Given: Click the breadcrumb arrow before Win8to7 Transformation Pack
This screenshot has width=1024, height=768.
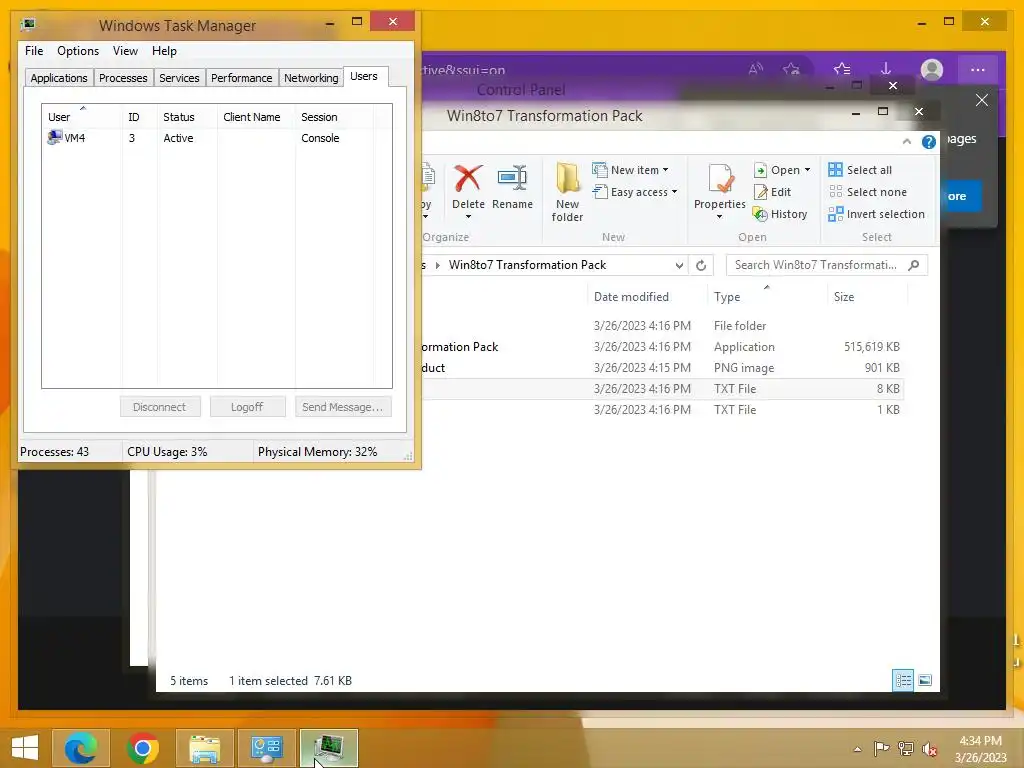Looking at the screenshot, I should [x=438, y=265].
